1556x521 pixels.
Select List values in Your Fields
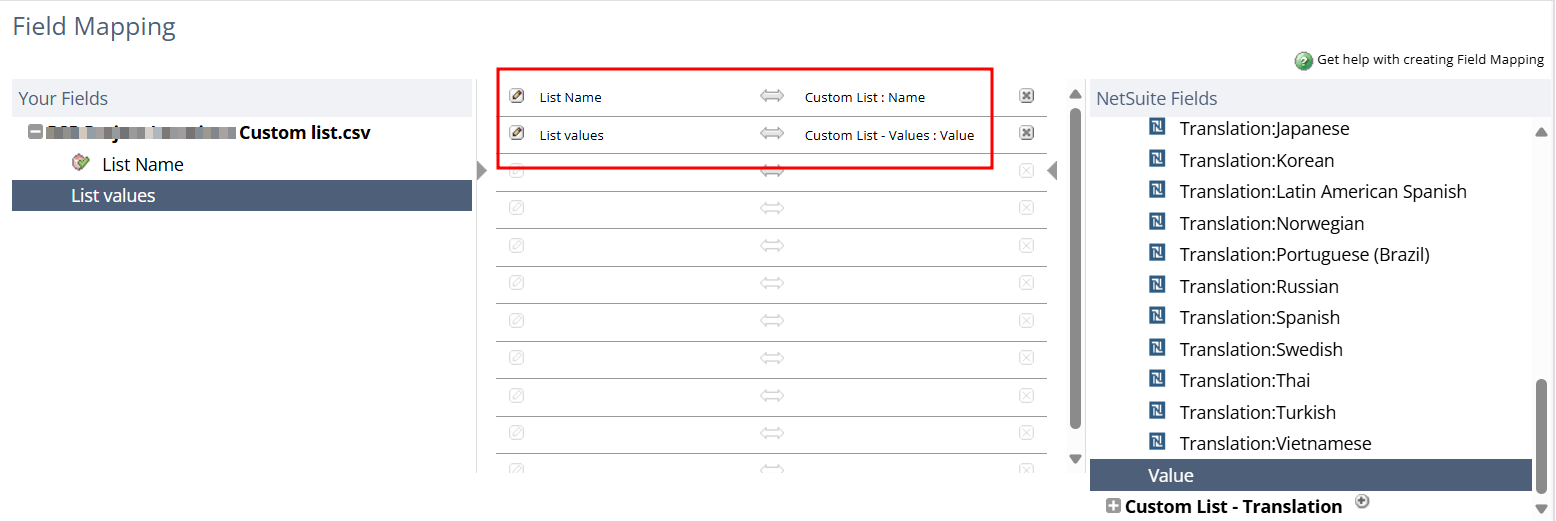click(113, 196)
